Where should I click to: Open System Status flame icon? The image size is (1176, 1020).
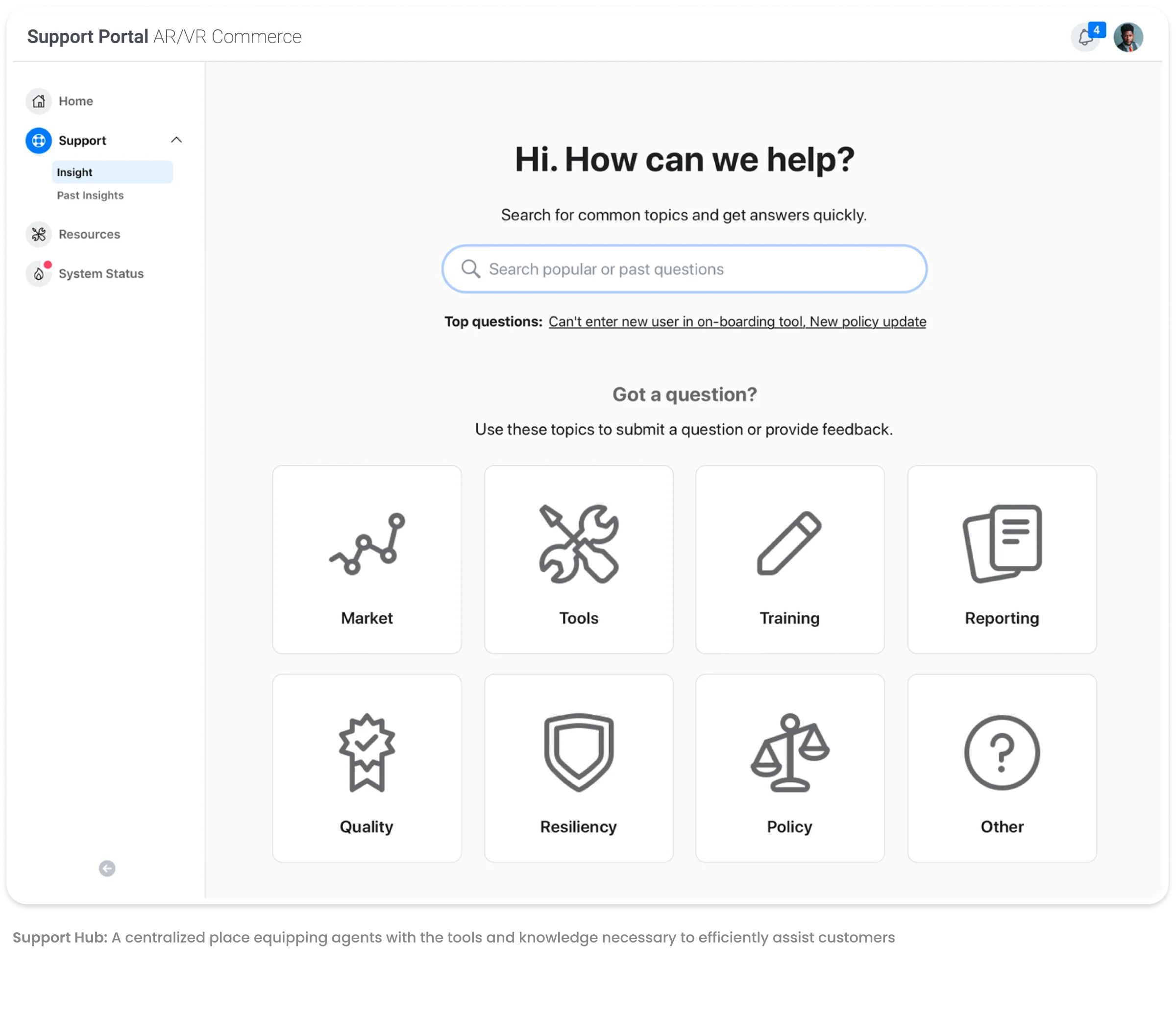click(39, 274)
